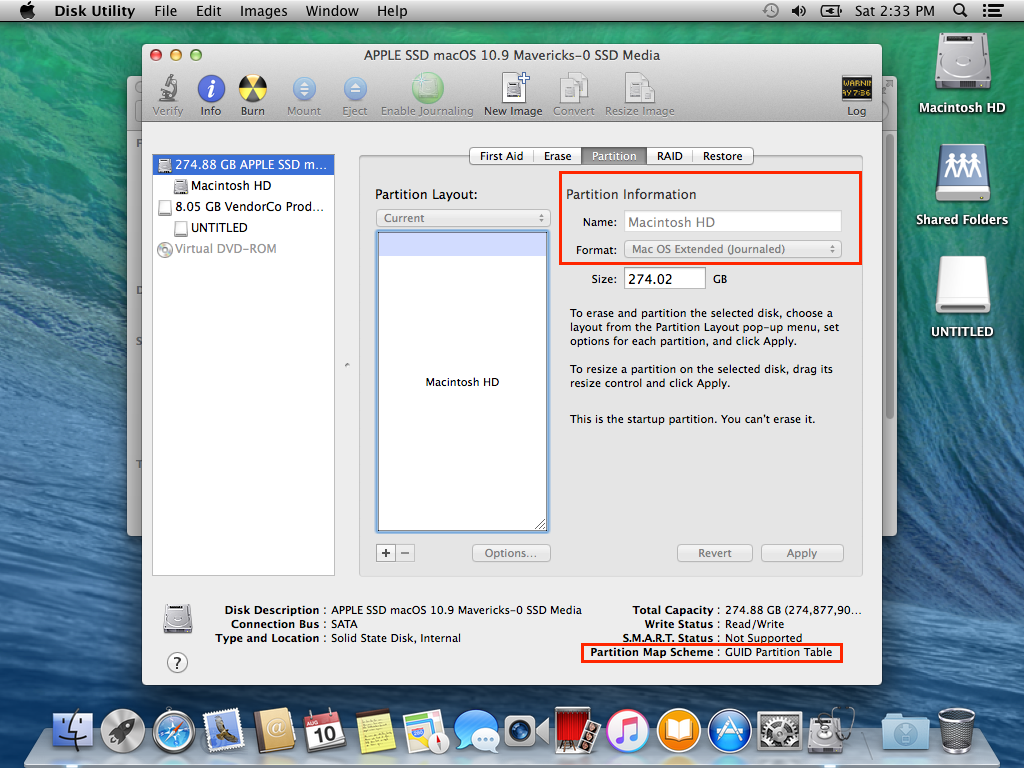This screenshot has width=1024, height=768.
Task: Open Format Mac OS Extended dropdown
Action: (x=733, y=249)
